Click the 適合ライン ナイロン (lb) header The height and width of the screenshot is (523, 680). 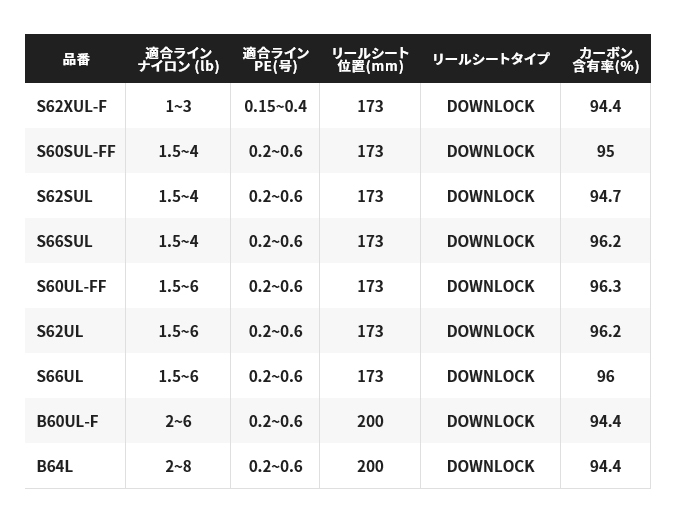(178, 59)
